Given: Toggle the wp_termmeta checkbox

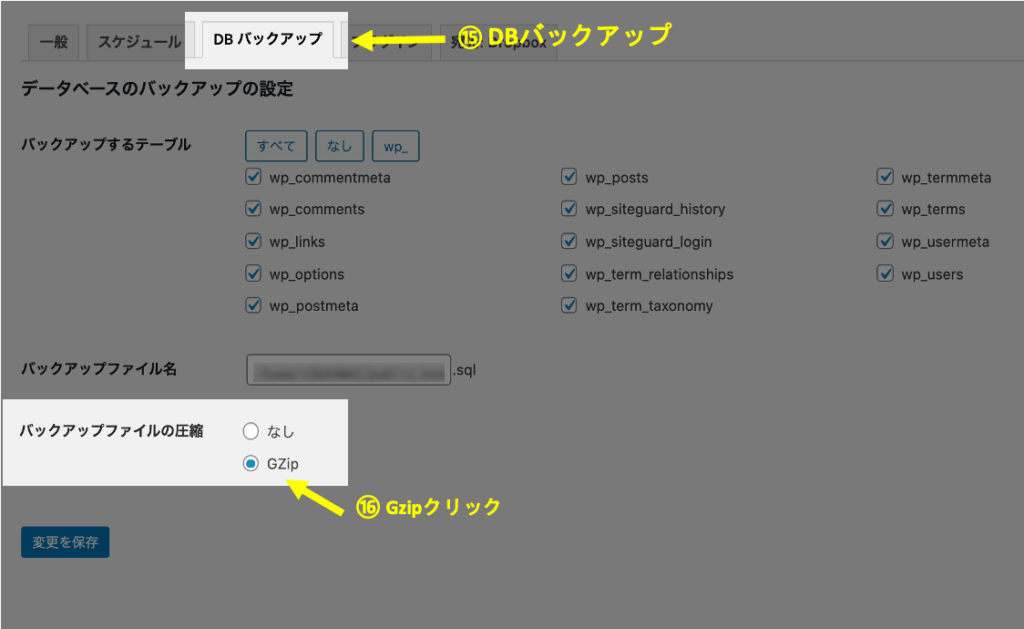Looking at the screenshot, I should [x=885, y=177].
